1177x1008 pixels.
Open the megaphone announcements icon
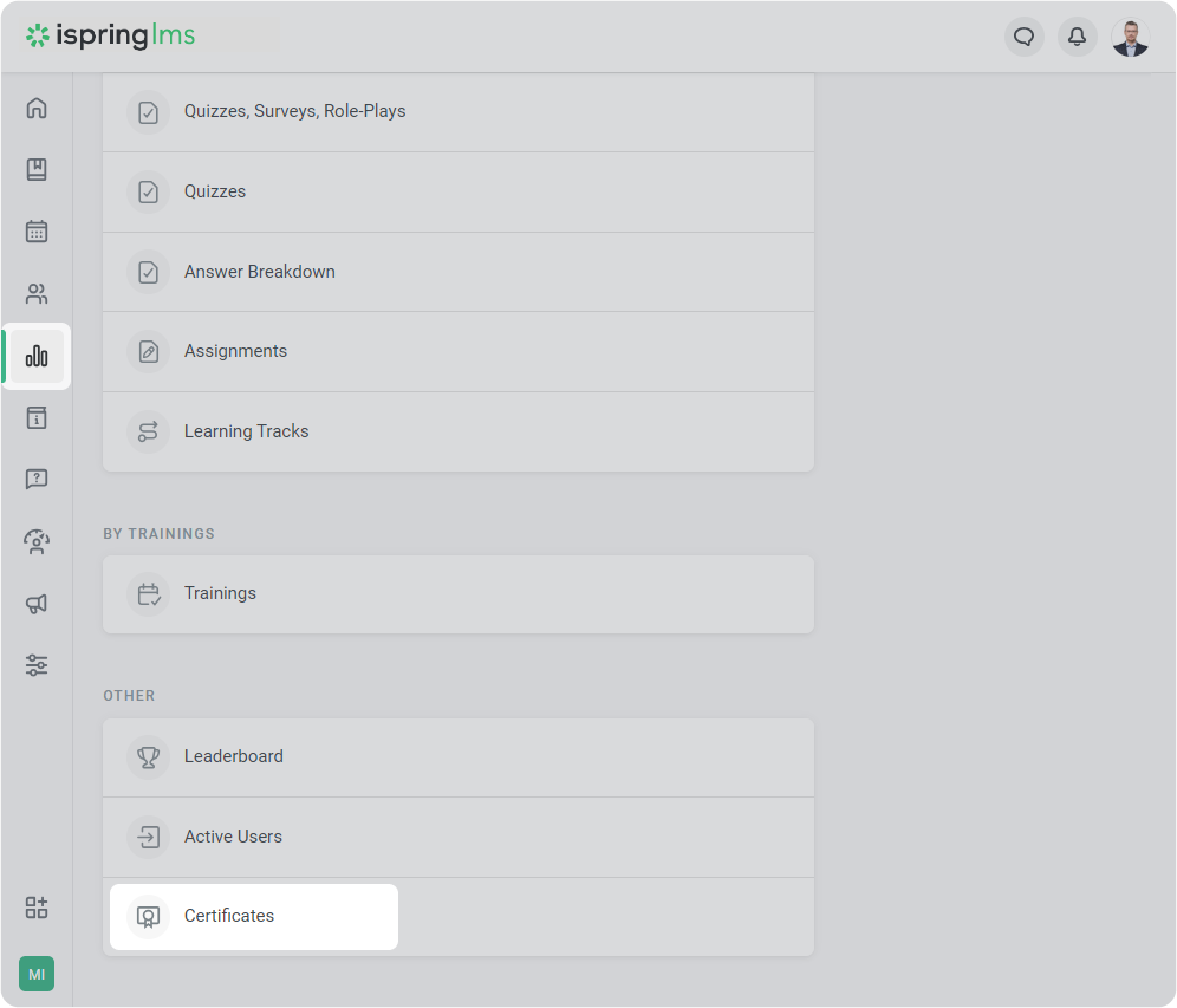pos(37,603)
